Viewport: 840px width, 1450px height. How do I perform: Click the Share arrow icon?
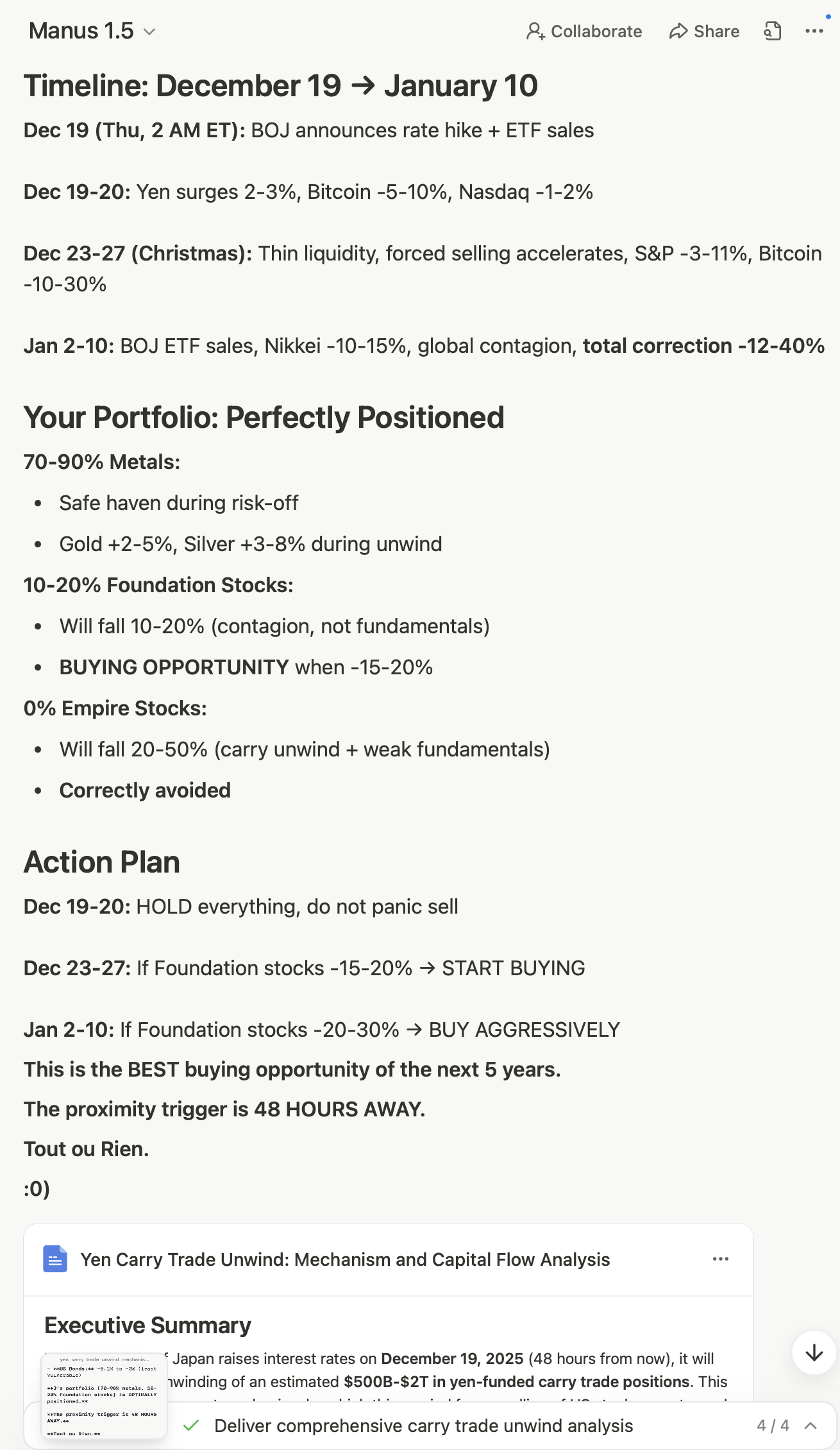(x=678, y=31)
